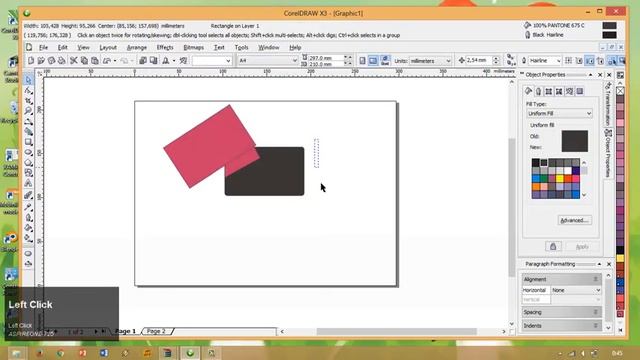The width and height of the screenshot is (640, 360).
Task: Open the Hairline outline width dropdown
Action: point(558,61)
